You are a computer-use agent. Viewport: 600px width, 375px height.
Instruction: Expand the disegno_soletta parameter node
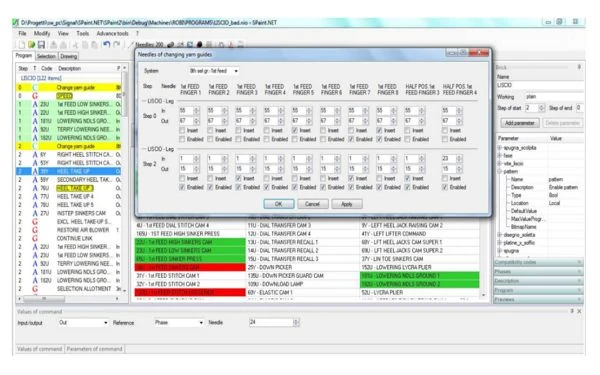coord(499,235)
